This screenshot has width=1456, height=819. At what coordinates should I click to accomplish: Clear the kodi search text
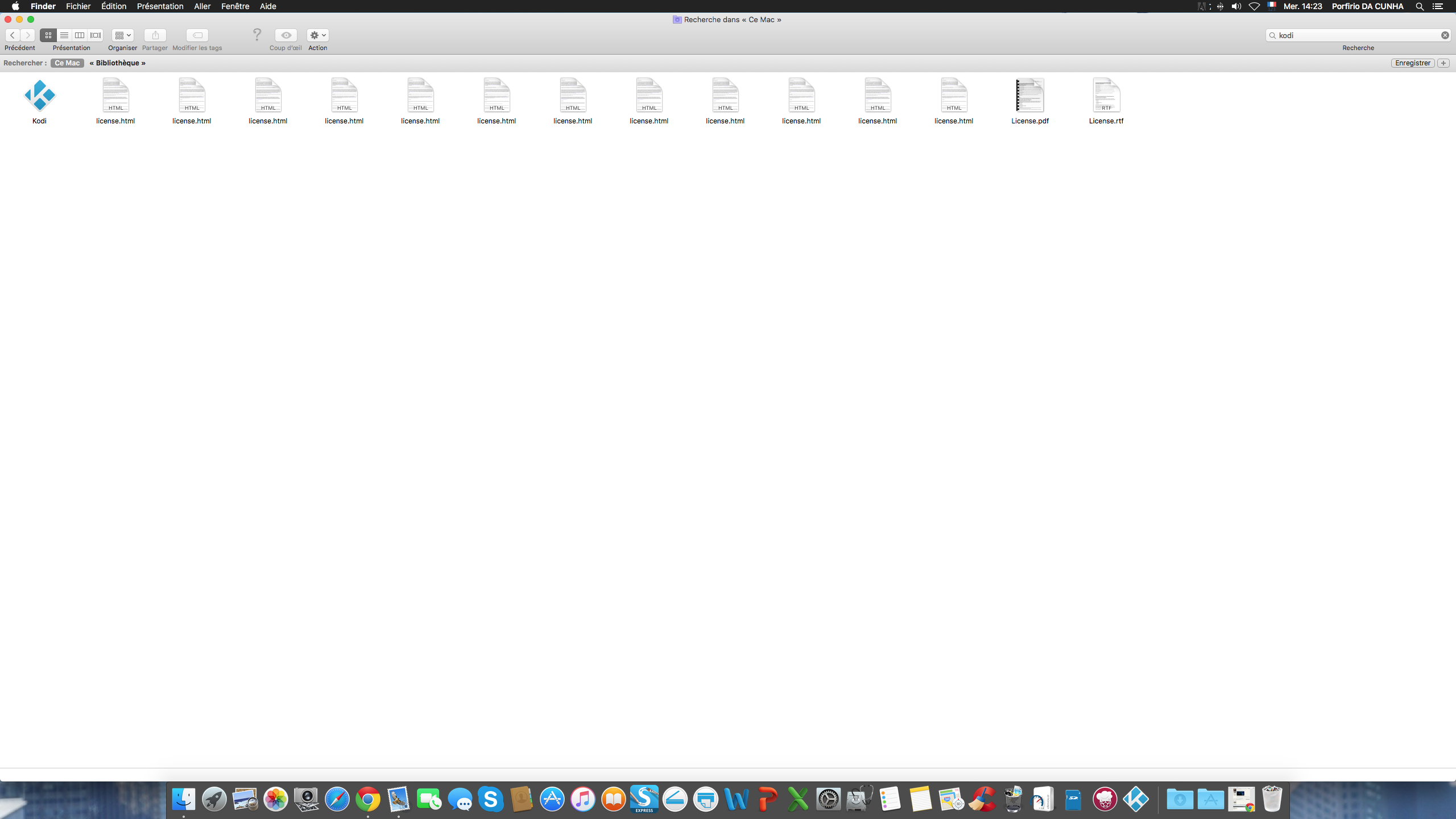coord(1445,35)
